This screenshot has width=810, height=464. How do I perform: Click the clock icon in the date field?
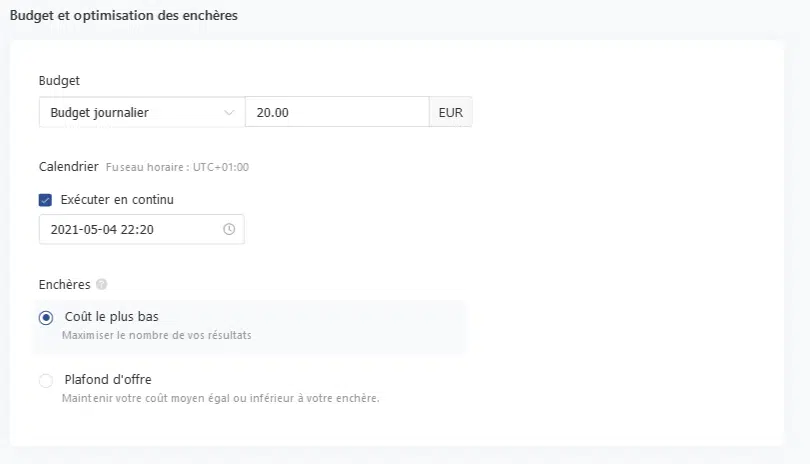coord(229,230)
